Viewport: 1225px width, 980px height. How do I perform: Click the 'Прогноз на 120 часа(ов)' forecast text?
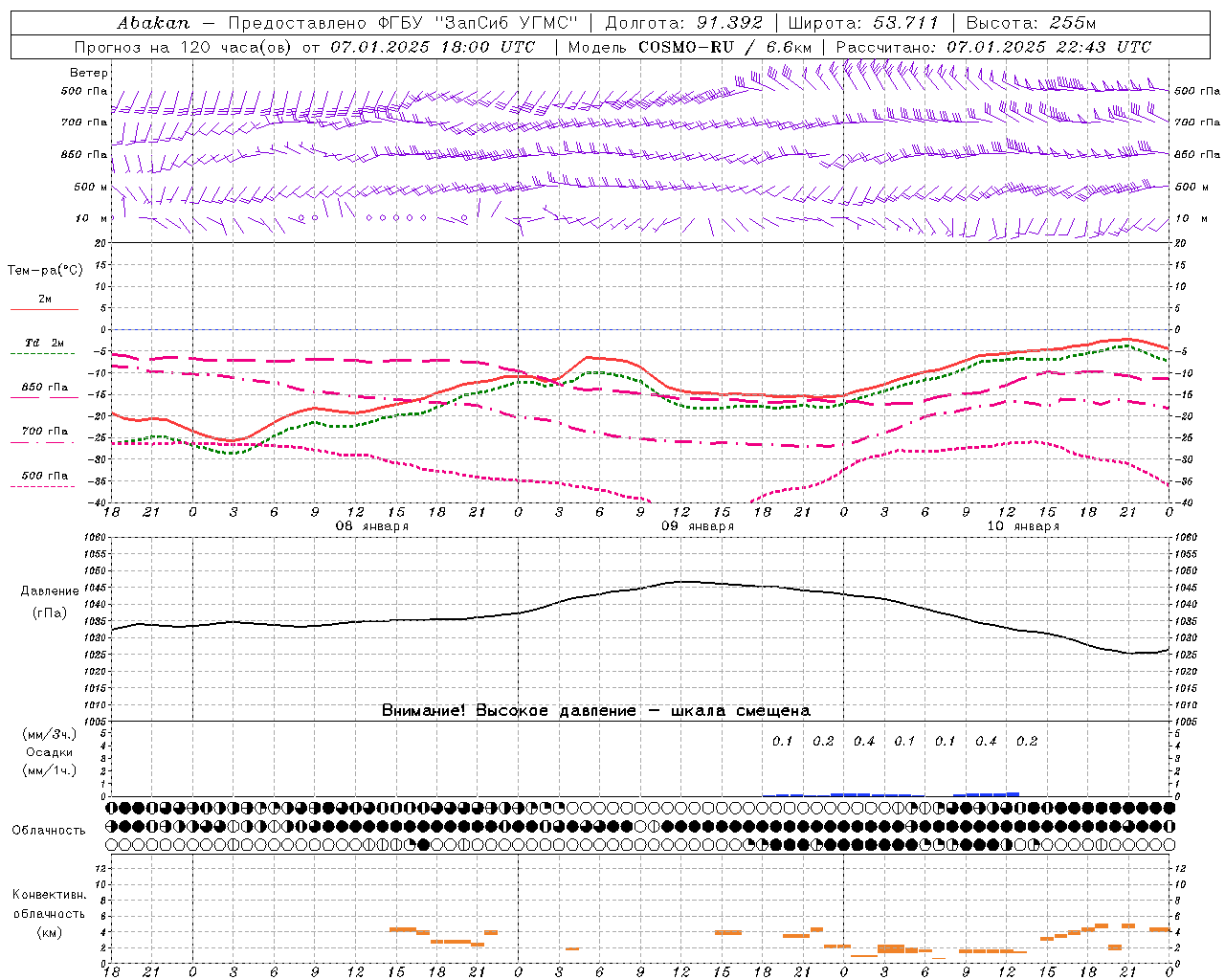point(185,47)
